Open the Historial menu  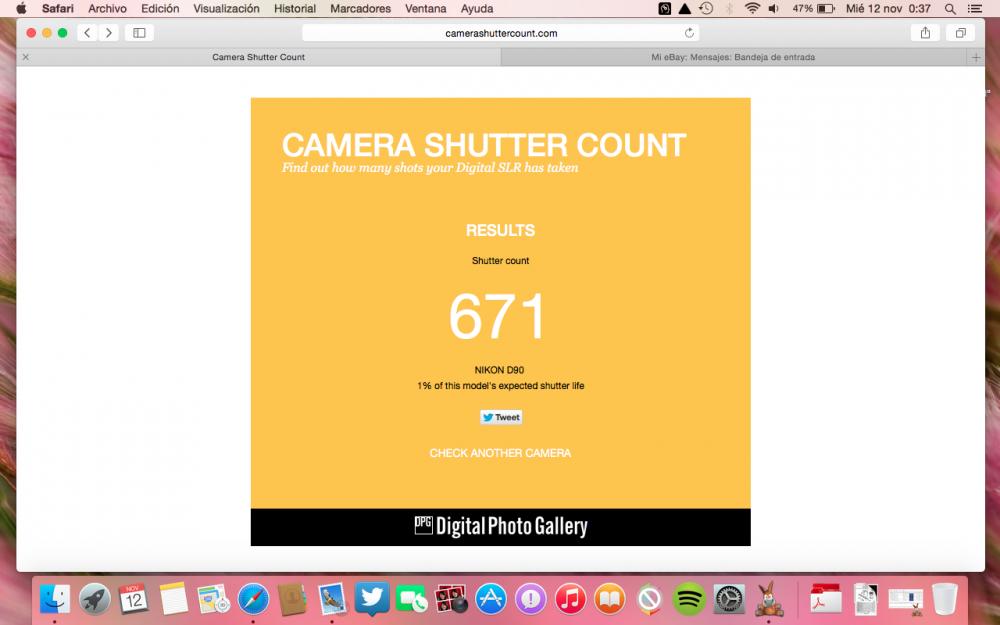[295, 9]
